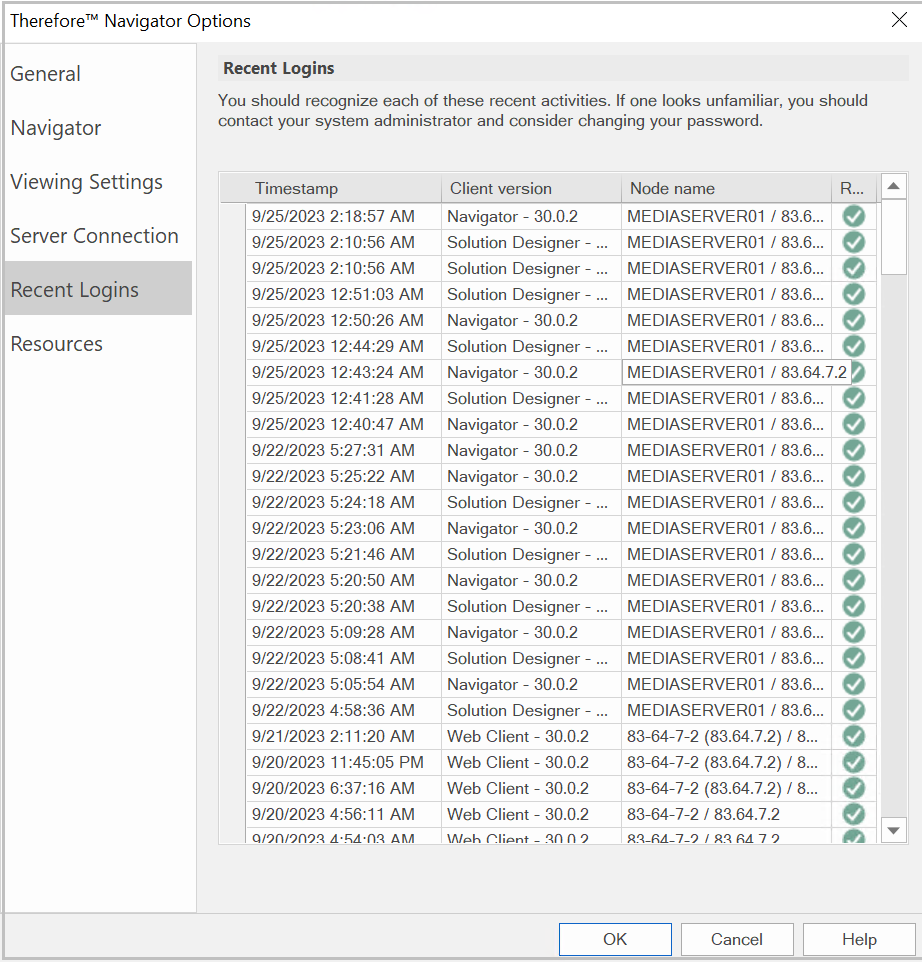This screenshot has height=962, width=922.
Task: Click the green check for the 9/25/2023 12:50:26 AM login
Action: 854,320
